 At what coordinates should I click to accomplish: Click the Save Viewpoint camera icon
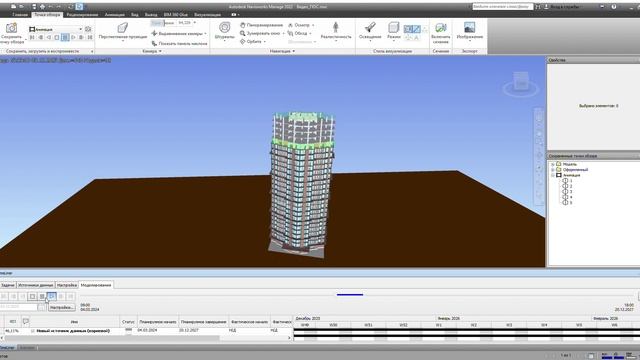(11, 28)
